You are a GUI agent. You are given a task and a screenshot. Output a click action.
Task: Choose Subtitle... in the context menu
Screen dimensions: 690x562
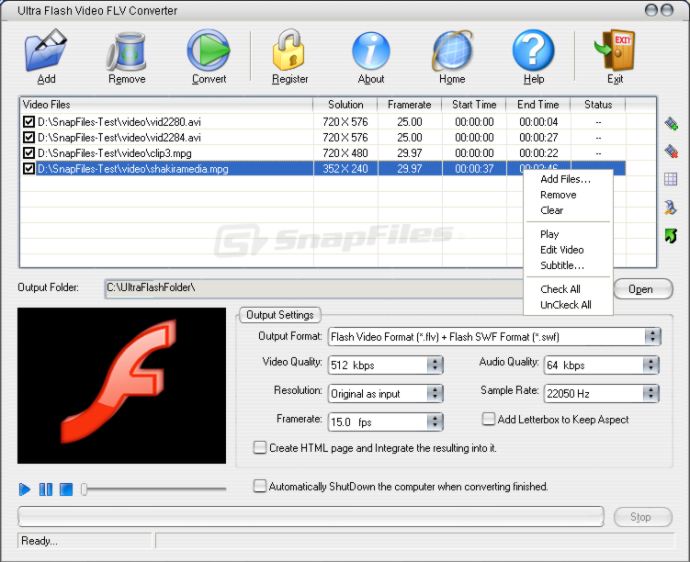pyautogui.click(x=562, y=265)
